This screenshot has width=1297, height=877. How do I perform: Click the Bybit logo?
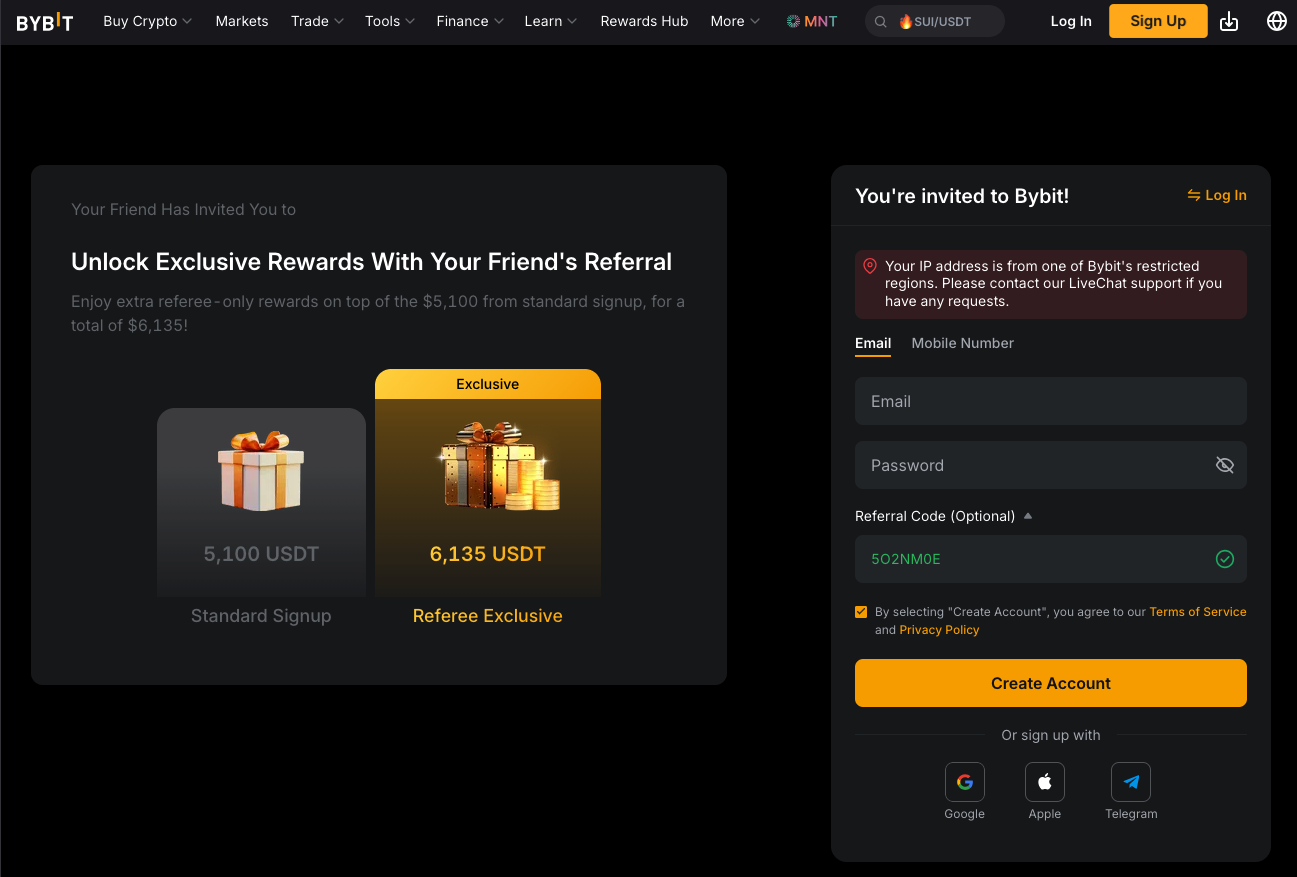[44, 20]
